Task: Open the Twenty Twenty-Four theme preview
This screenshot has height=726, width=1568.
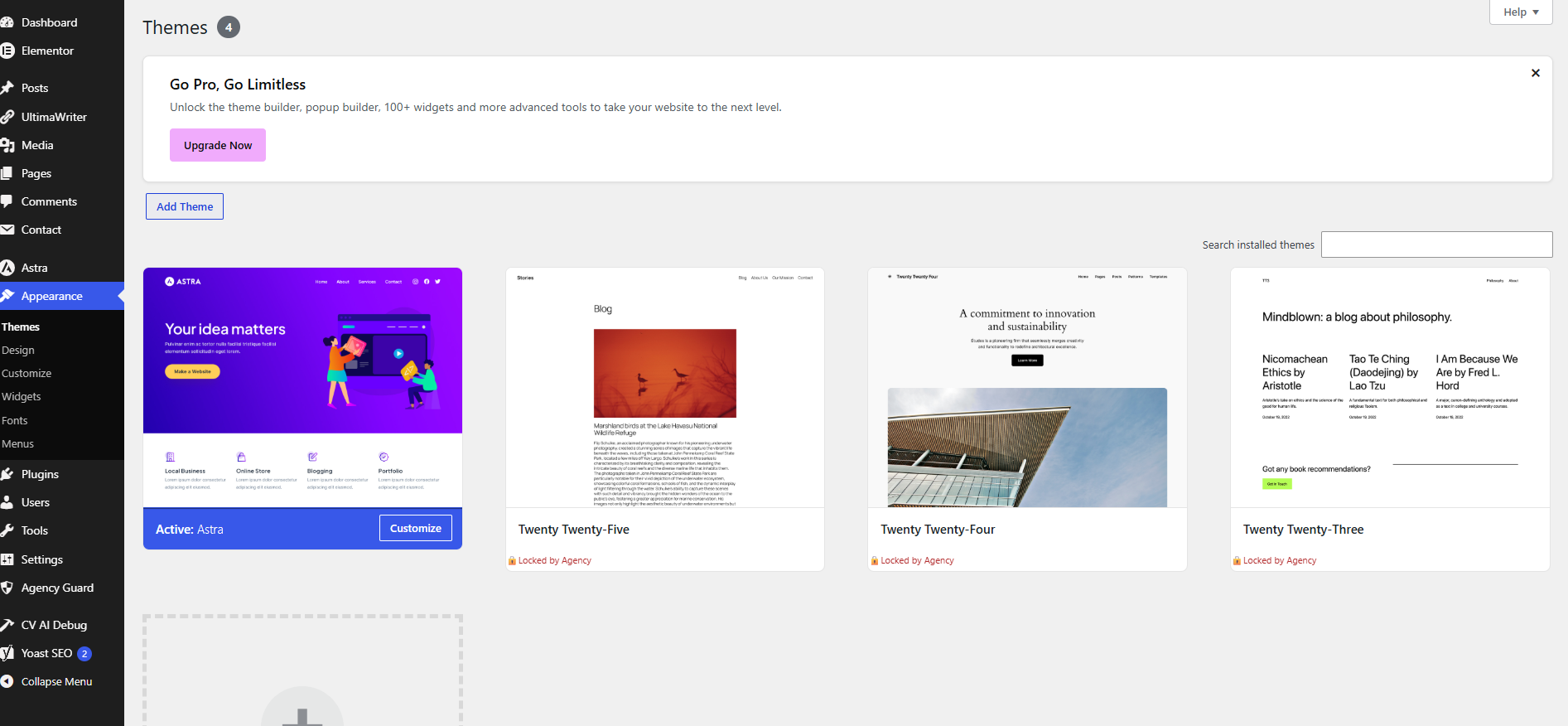Action: click(1027, 387)
